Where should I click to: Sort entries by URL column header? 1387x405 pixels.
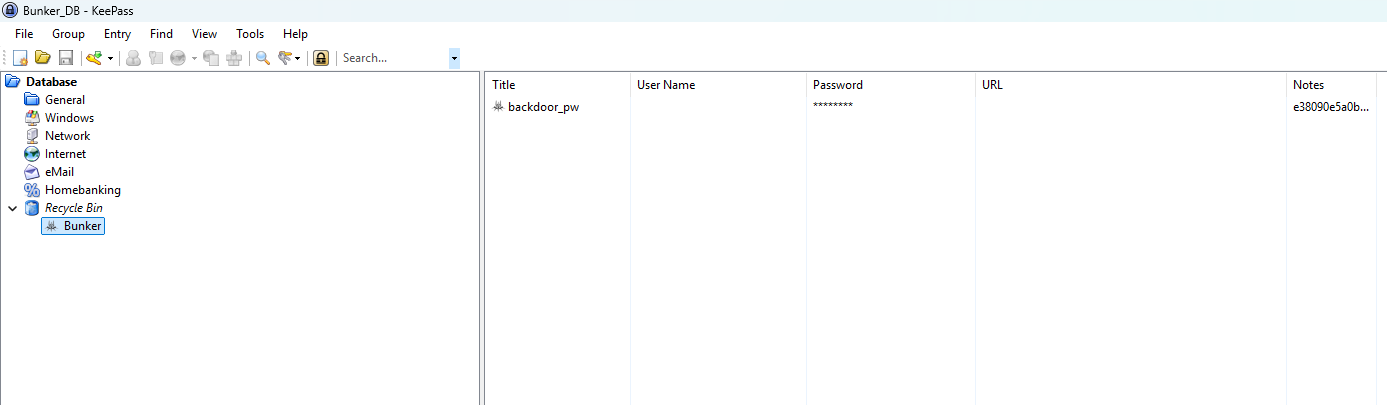pyautogui.click(x=1131, y=85)
